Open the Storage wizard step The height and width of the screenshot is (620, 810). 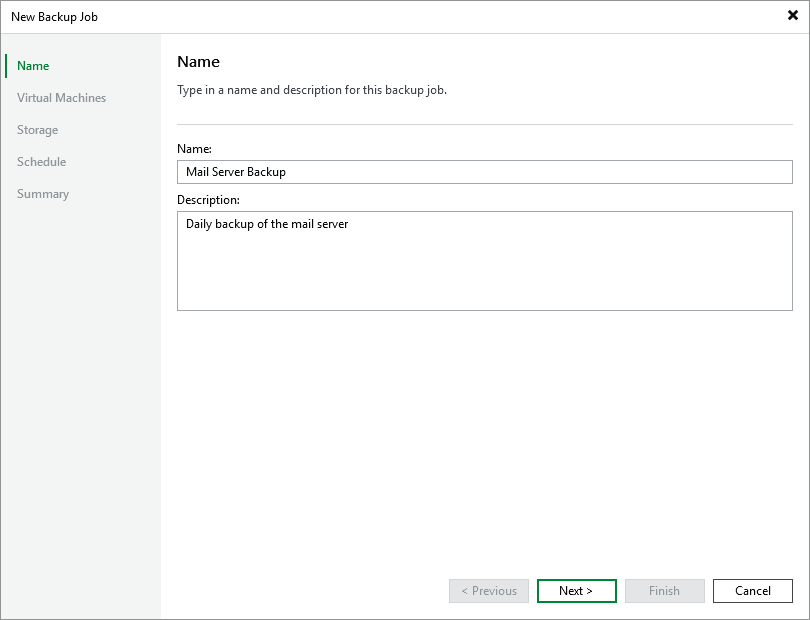coord(37,130)
